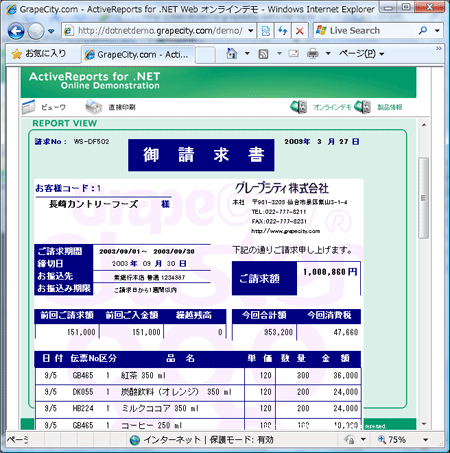Click the customer name 長崎カントリーフーズ

(94, 204)
